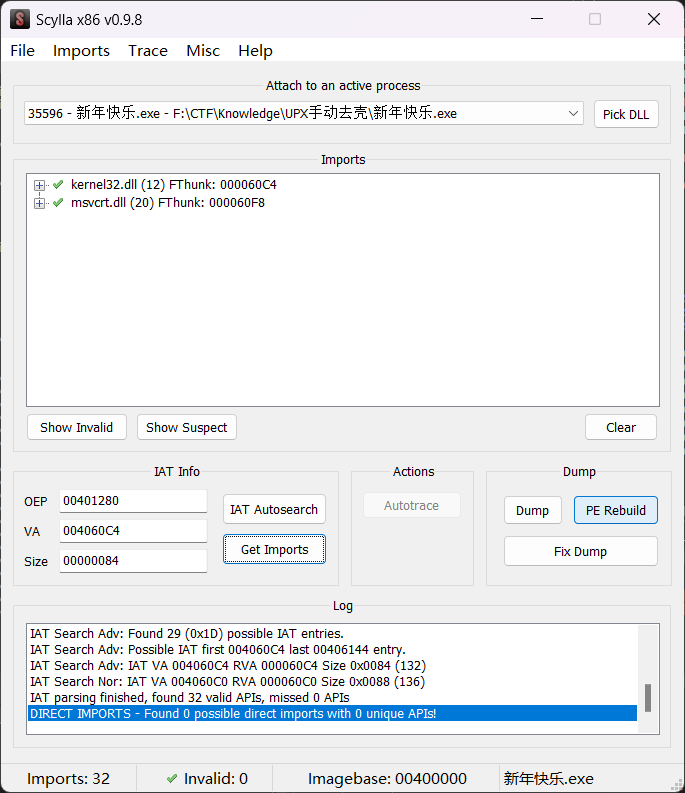Image resolution: width=685 pixels, height=793 pixels.
Task: Click green checkmark beside msvcrt.dll
Action: (58, 203)
